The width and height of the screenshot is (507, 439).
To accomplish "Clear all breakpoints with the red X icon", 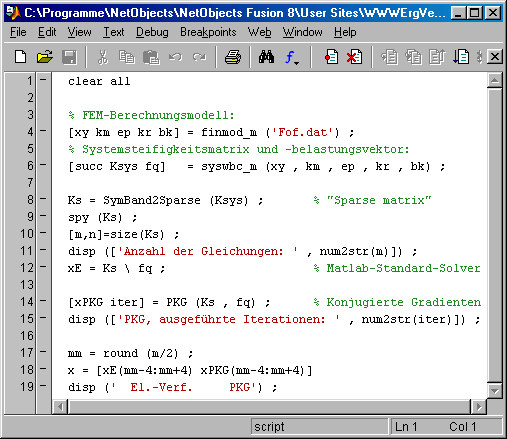I will pyautogui.click(x=354, y=57).
